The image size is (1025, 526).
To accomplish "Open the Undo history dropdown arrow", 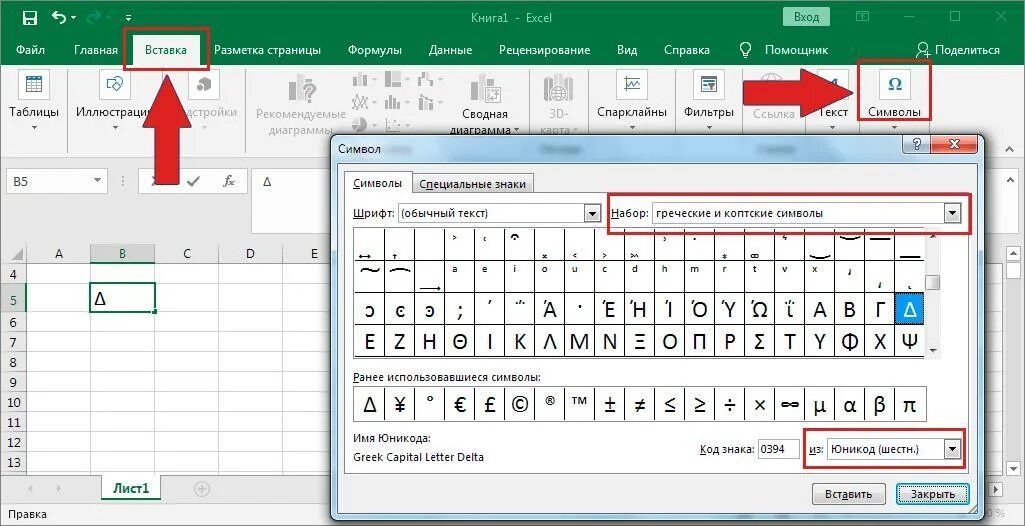I will coord(73,18).
